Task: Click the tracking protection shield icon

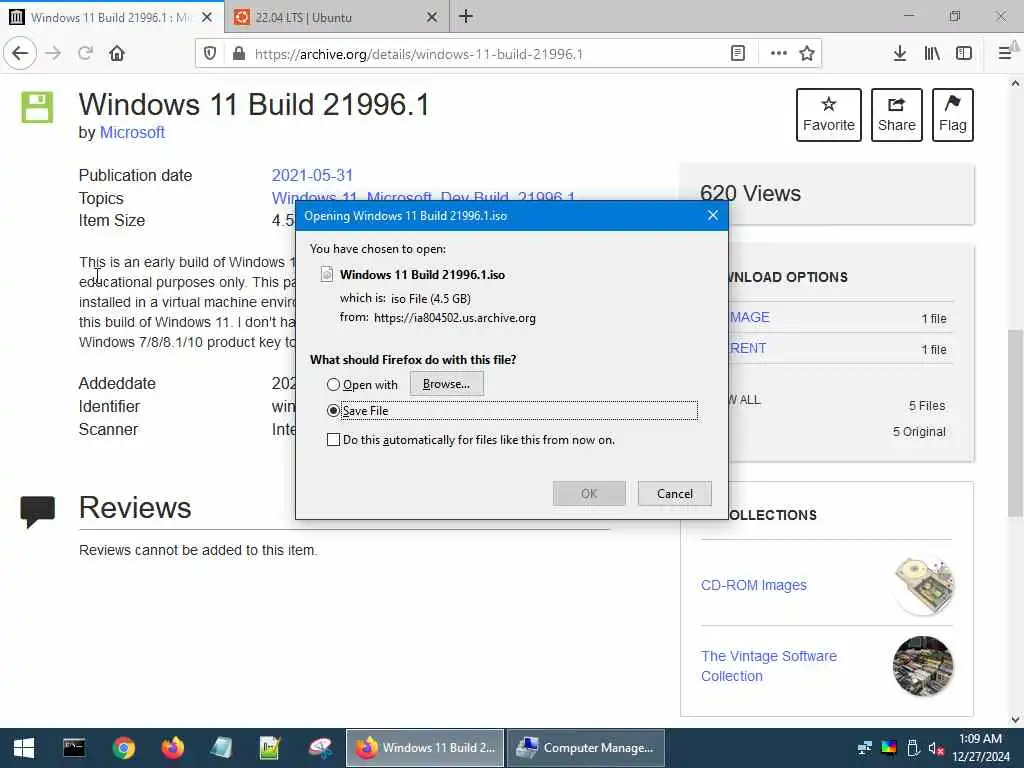Action: point(210,54)
